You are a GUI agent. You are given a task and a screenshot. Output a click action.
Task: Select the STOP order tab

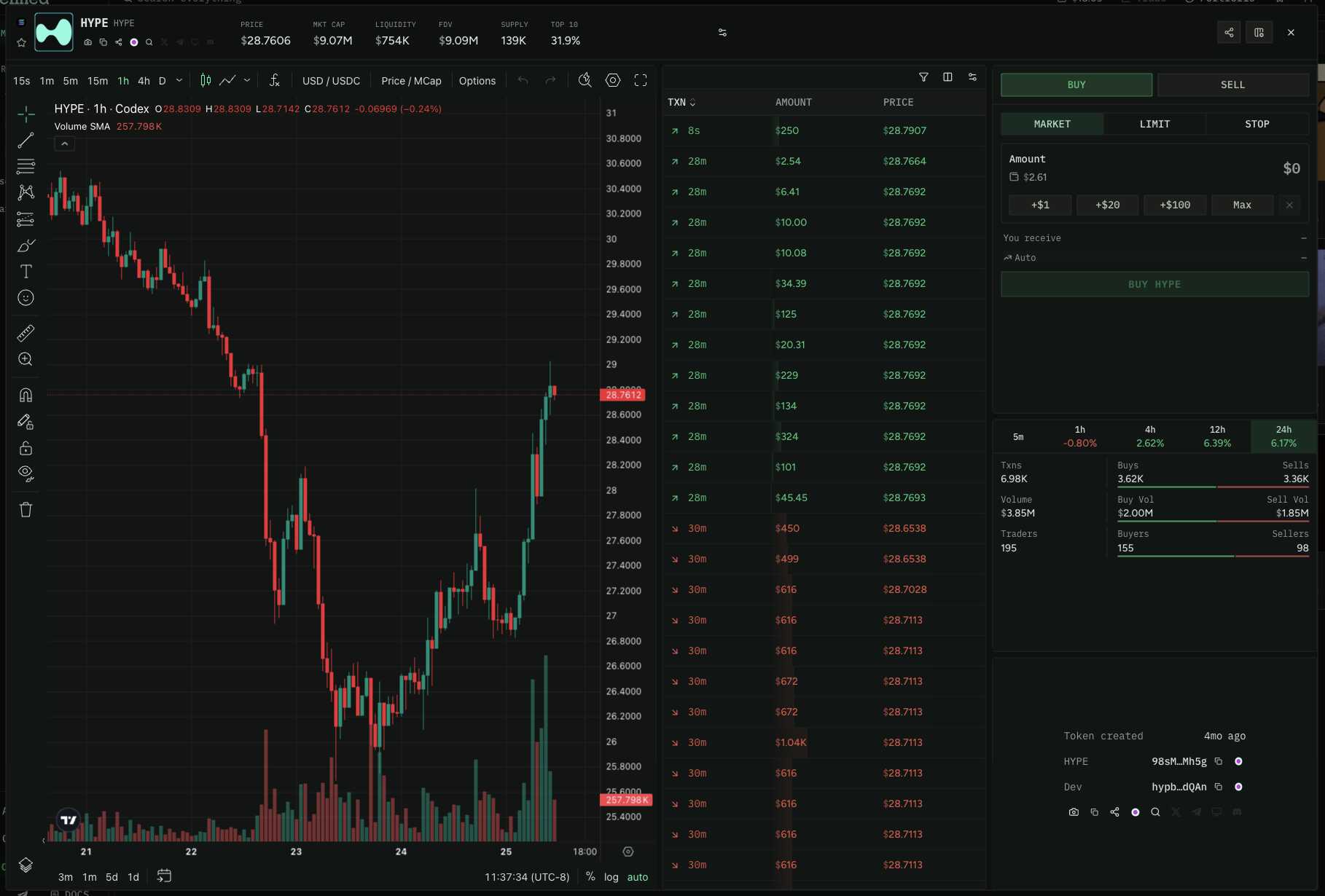point(1257,124)
